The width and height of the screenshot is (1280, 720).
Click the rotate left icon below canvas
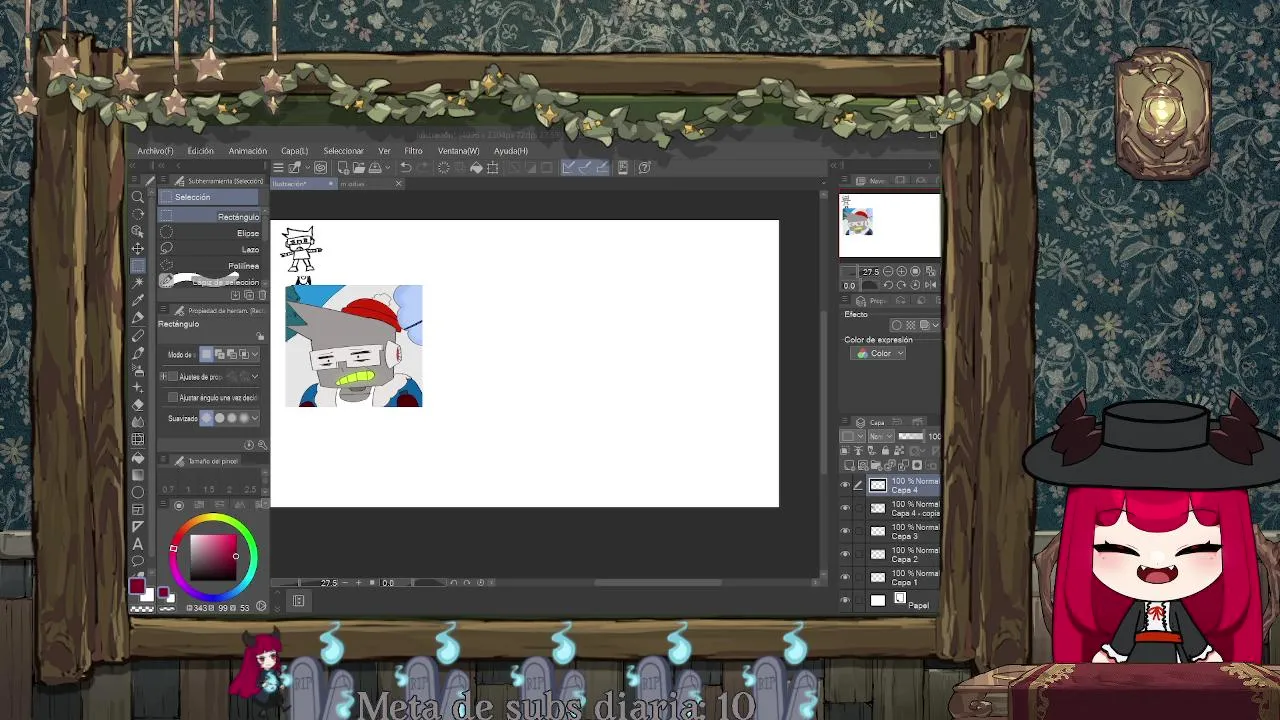(x=453, y=582)
